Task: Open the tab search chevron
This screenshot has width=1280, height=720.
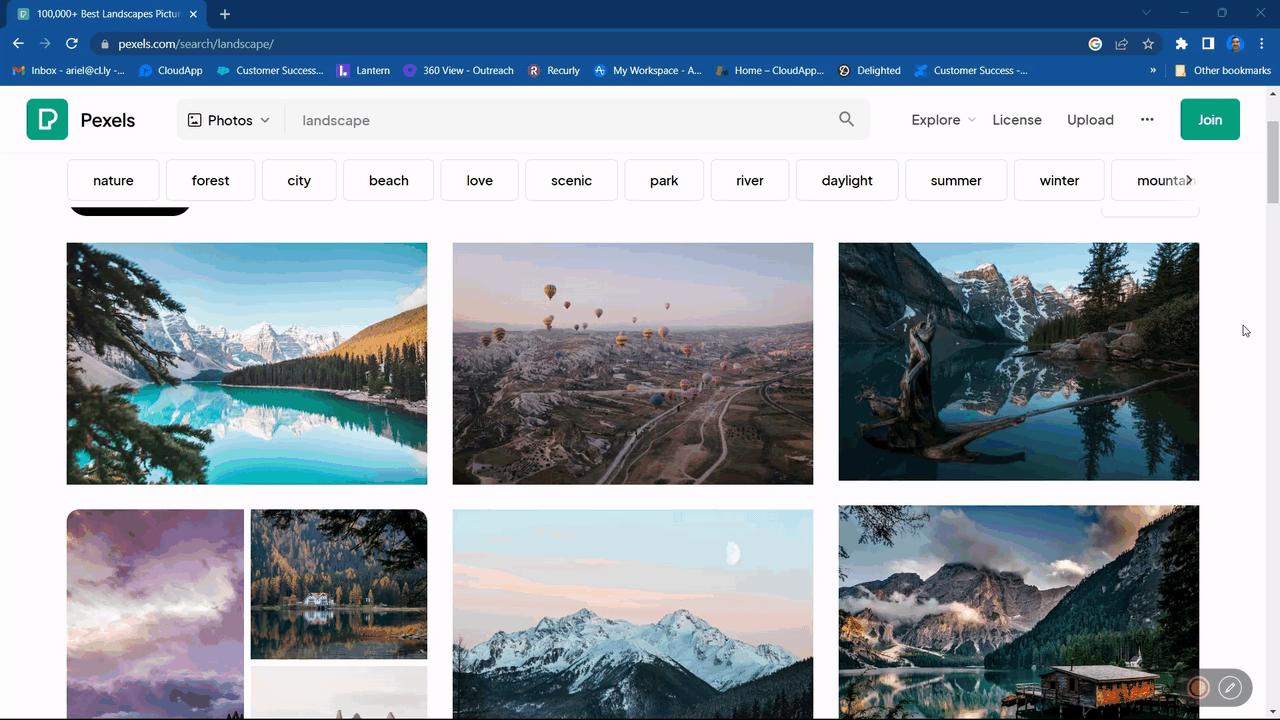Action: tap(1146, 13)
